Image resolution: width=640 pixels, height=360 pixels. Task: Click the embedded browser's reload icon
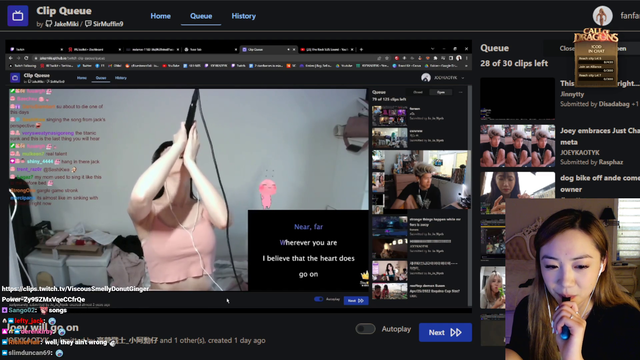click(26, 58)
